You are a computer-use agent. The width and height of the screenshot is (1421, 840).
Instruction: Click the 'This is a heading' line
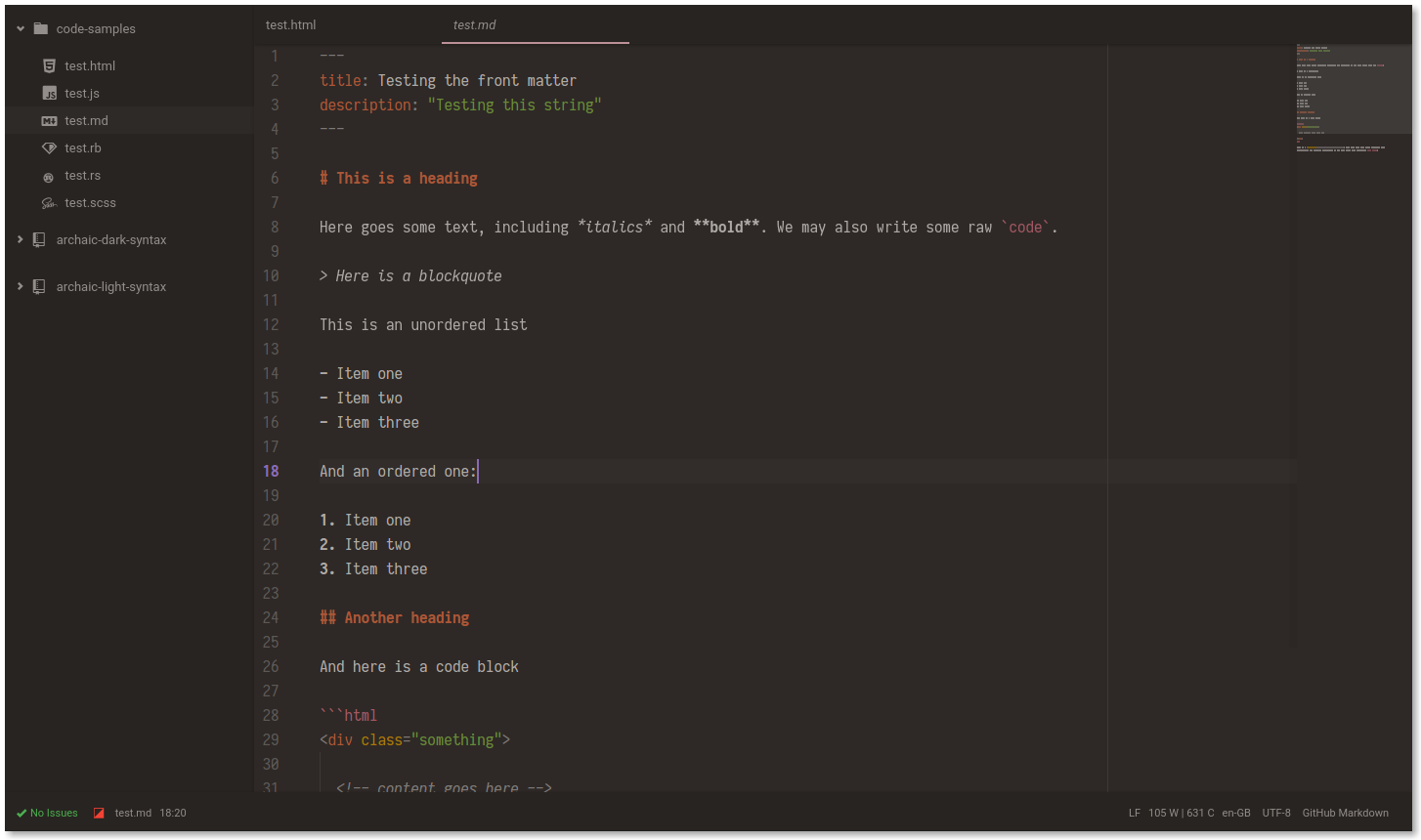click(x=399, y=178)
